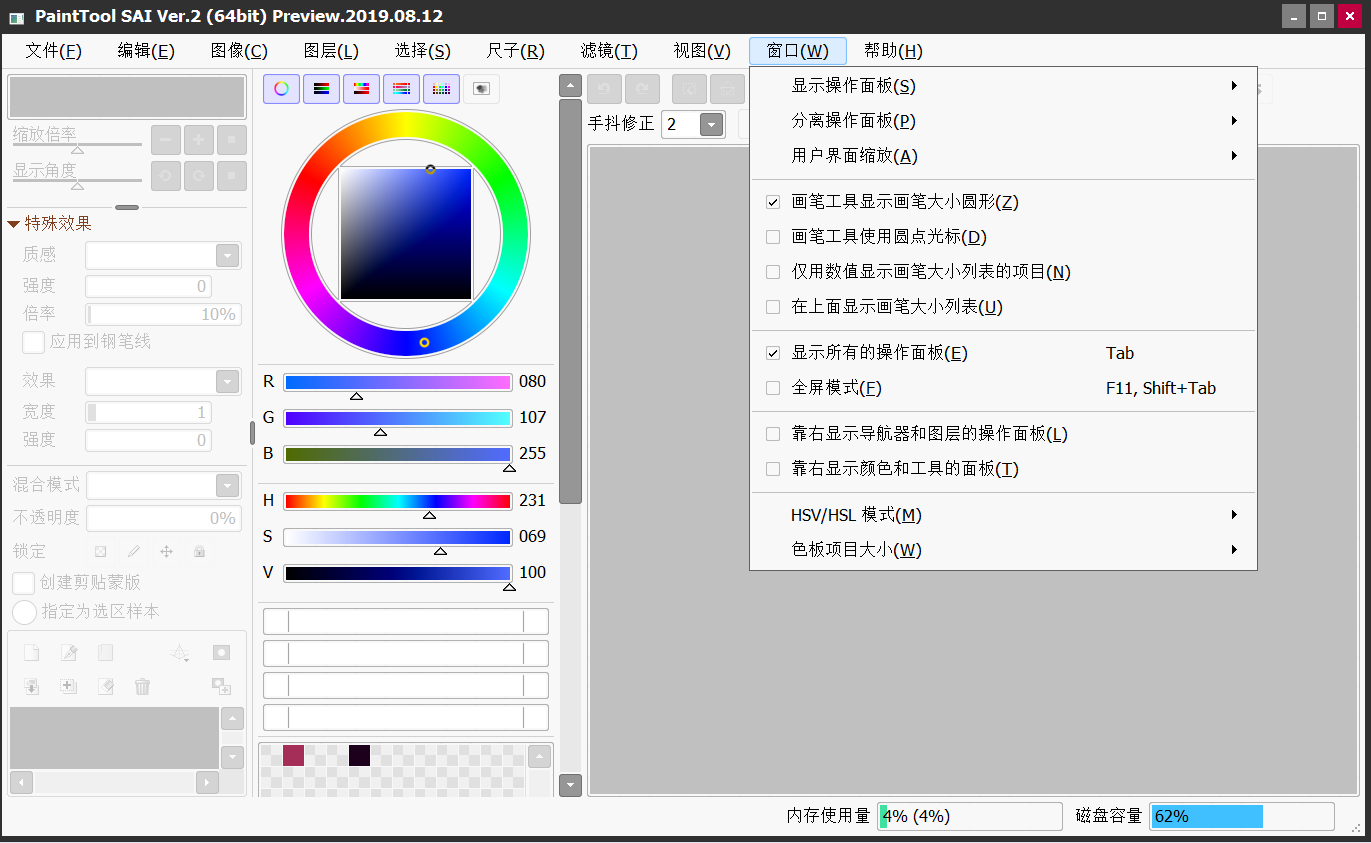The height and width of the screenshot is (843, 1371).
Task: Click the new layer folder icon
Action: 106,653
